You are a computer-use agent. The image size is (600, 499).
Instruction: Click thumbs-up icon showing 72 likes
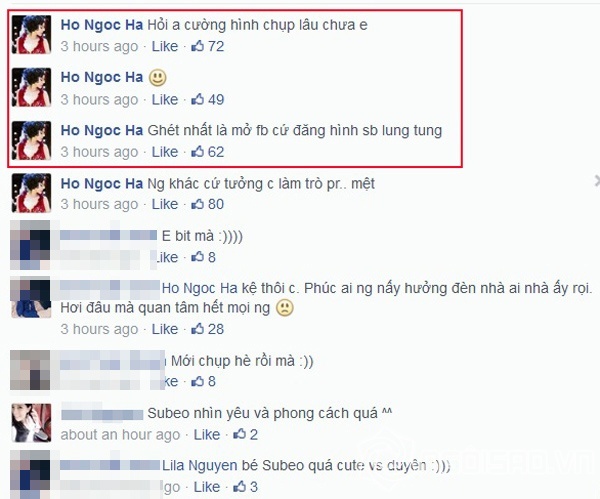197,46
